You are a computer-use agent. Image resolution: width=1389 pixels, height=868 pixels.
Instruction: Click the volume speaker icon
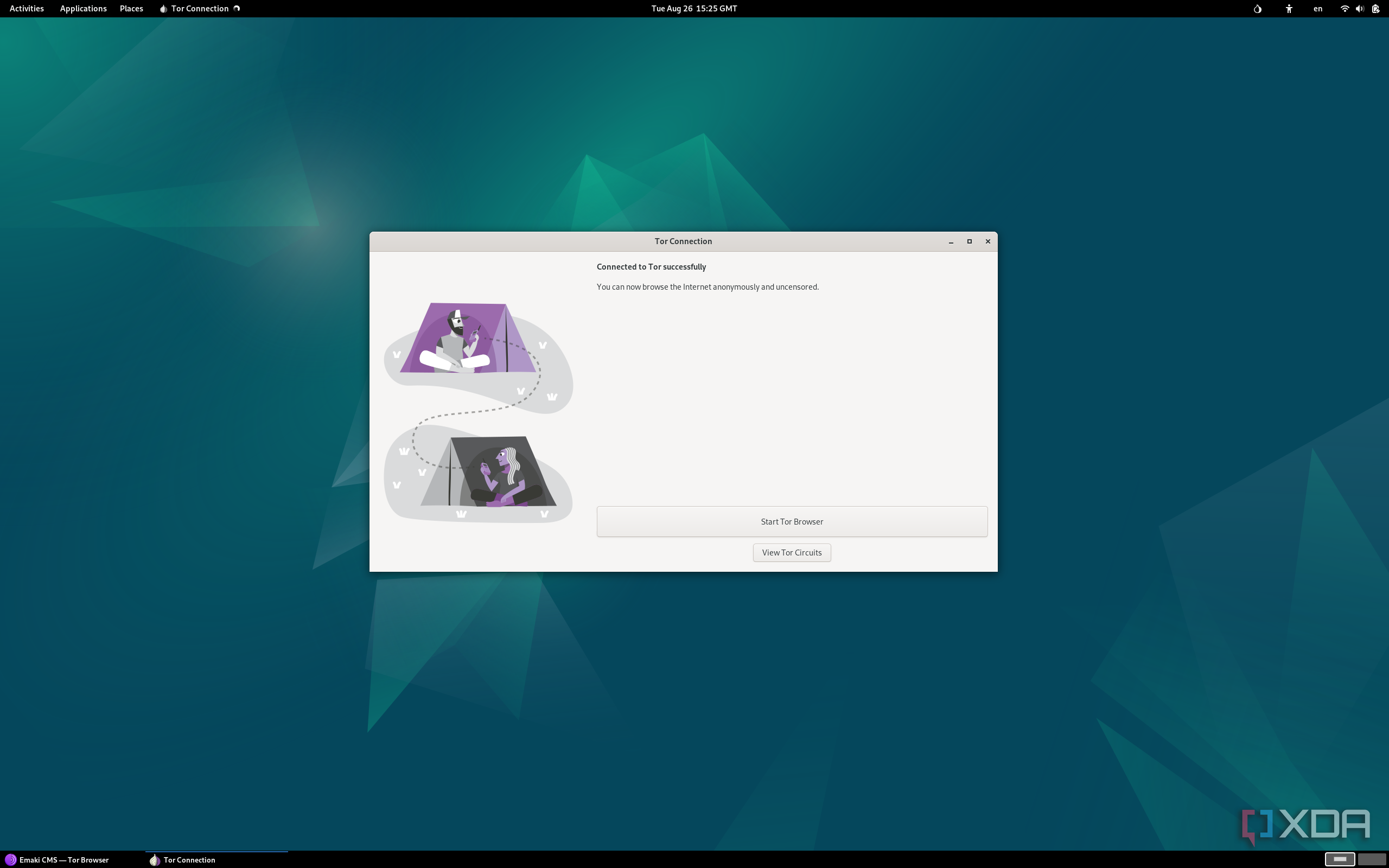click(1359, 9)
